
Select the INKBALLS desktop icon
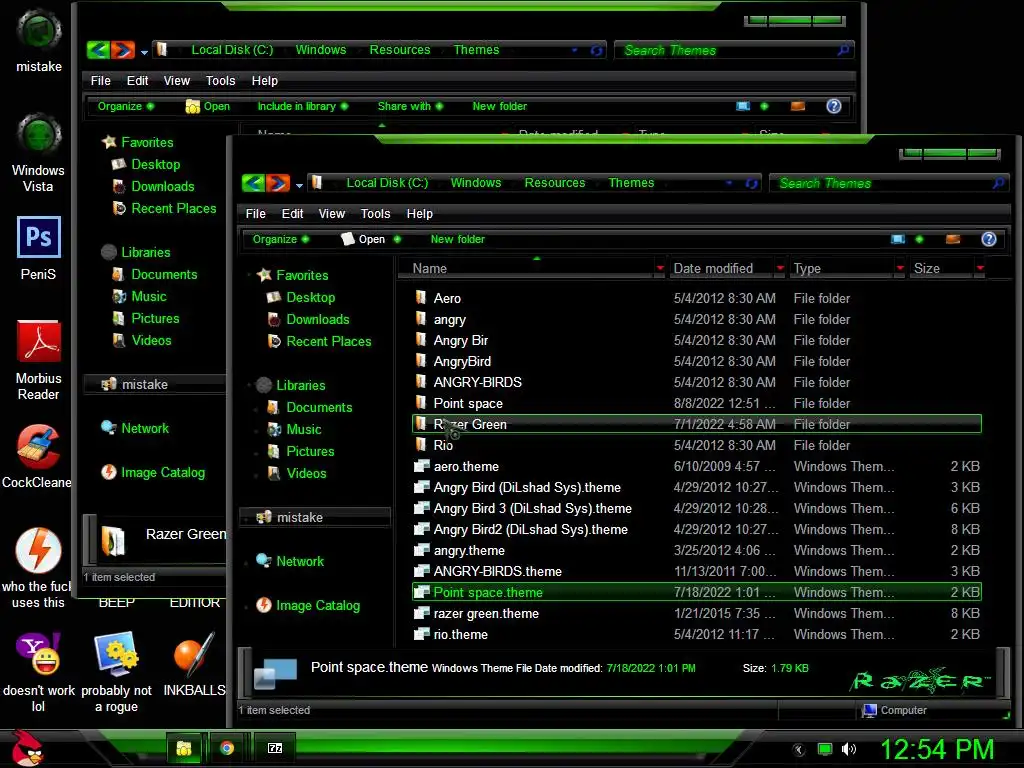pos(194,664)
